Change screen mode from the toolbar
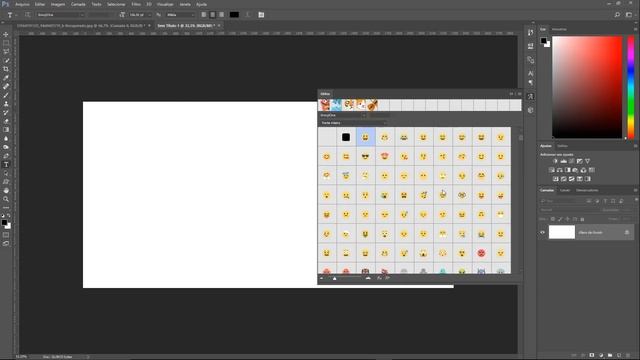 (x=6, y=243)
